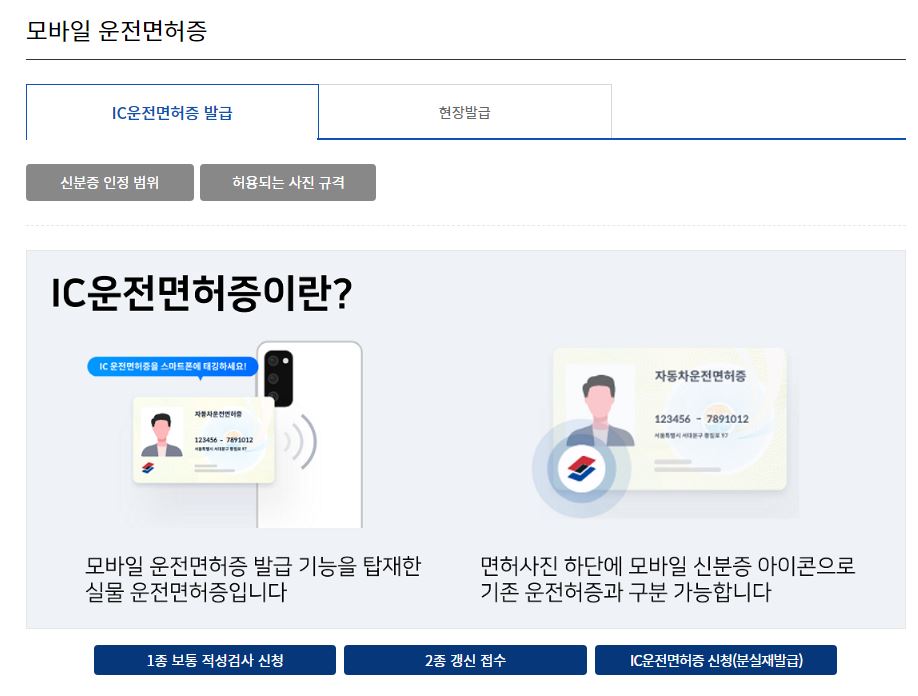Click the large mobile ID logo icon
Screen dimensions: 918x696
(x=581, y=468)
